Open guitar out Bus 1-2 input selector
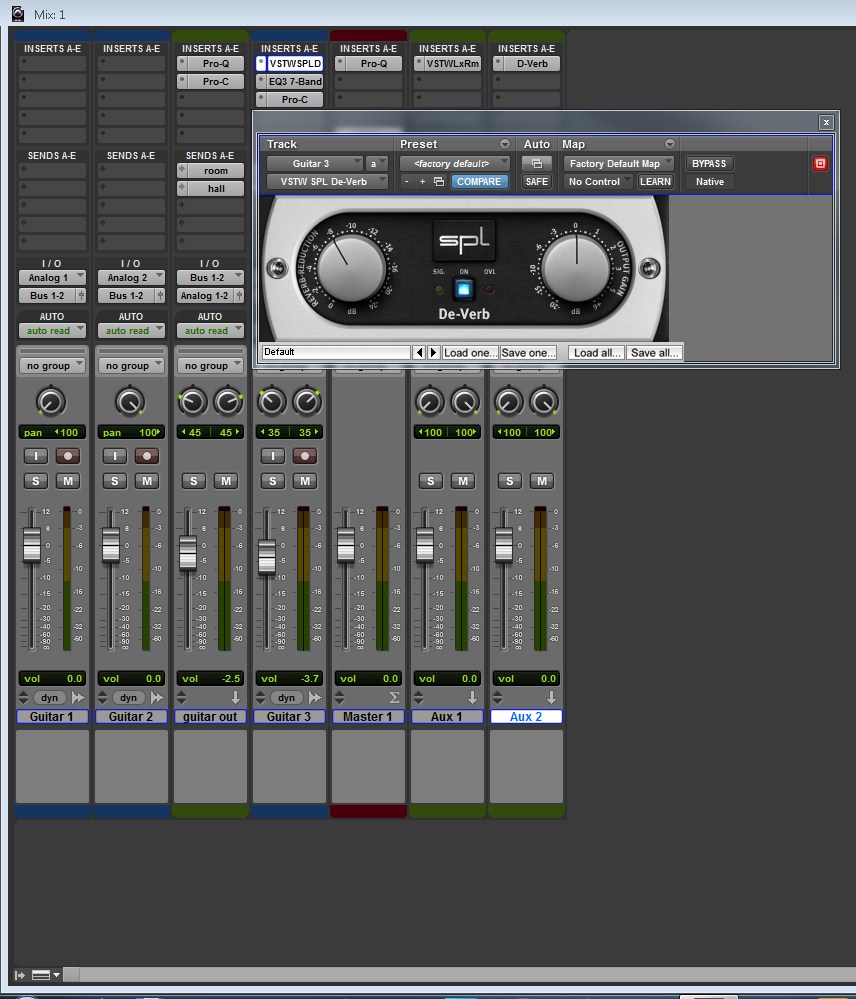Screen dimensions: 856x999 tap(210, 278)
